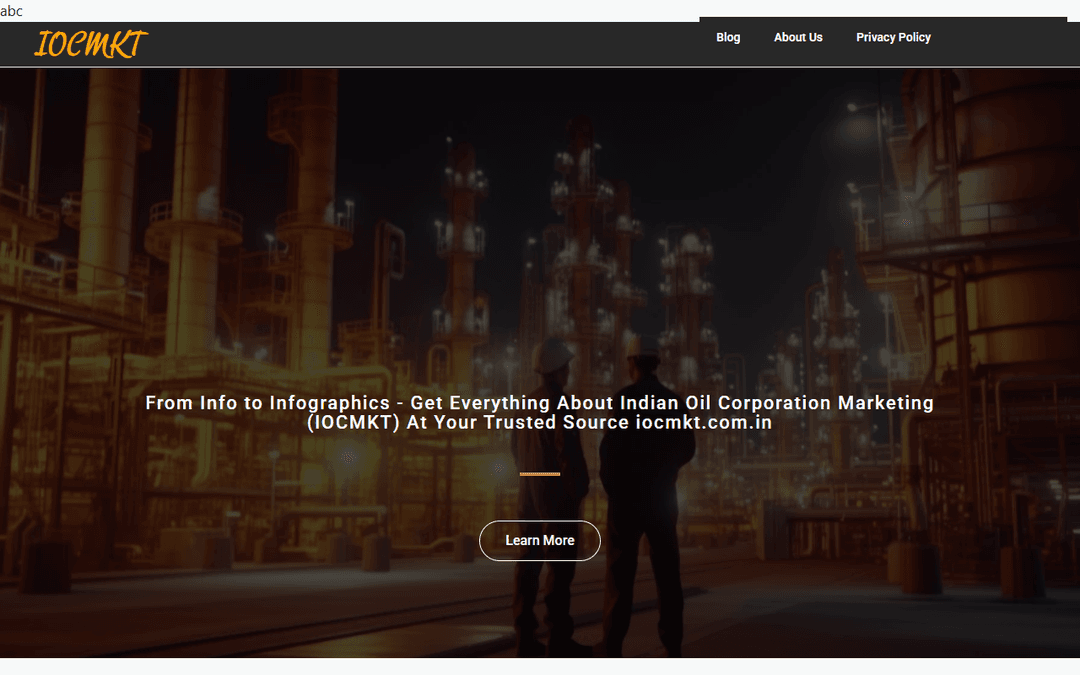Go to the About Us page
The image size is (1080, 675).
[x=798, y=37]
